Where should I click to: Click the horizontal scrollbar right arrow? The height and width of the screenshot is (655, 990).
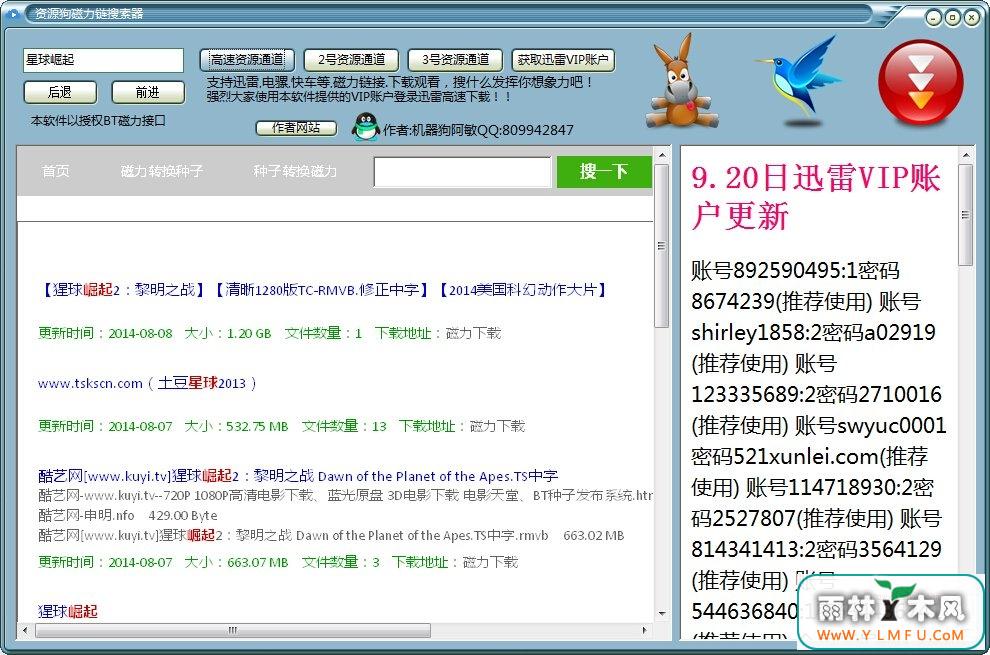click(645, 630)
